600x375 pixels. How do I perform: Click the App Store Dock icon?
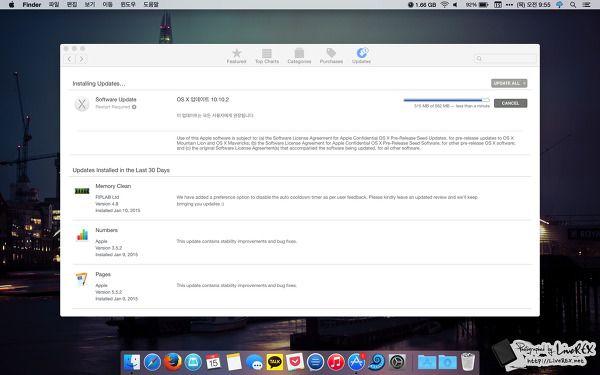356,362
